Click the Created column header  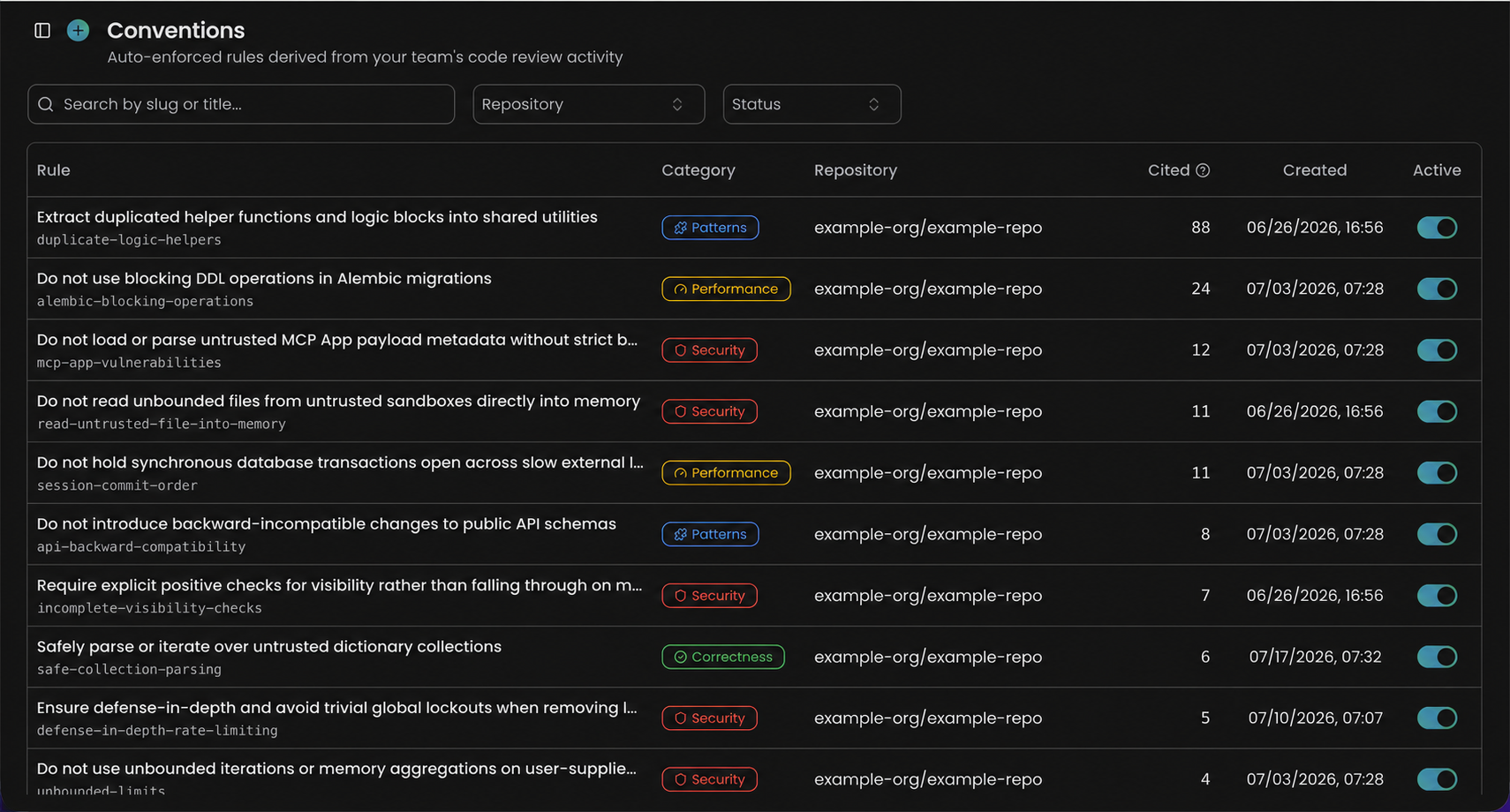coord(1315,170)
